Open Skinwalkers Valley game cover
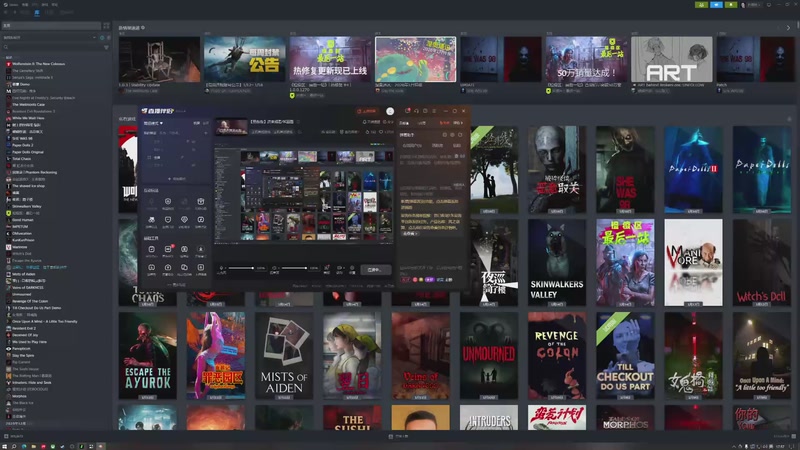Image resolution: width=800 pixels, height=450 pixels. coord(557,263)
